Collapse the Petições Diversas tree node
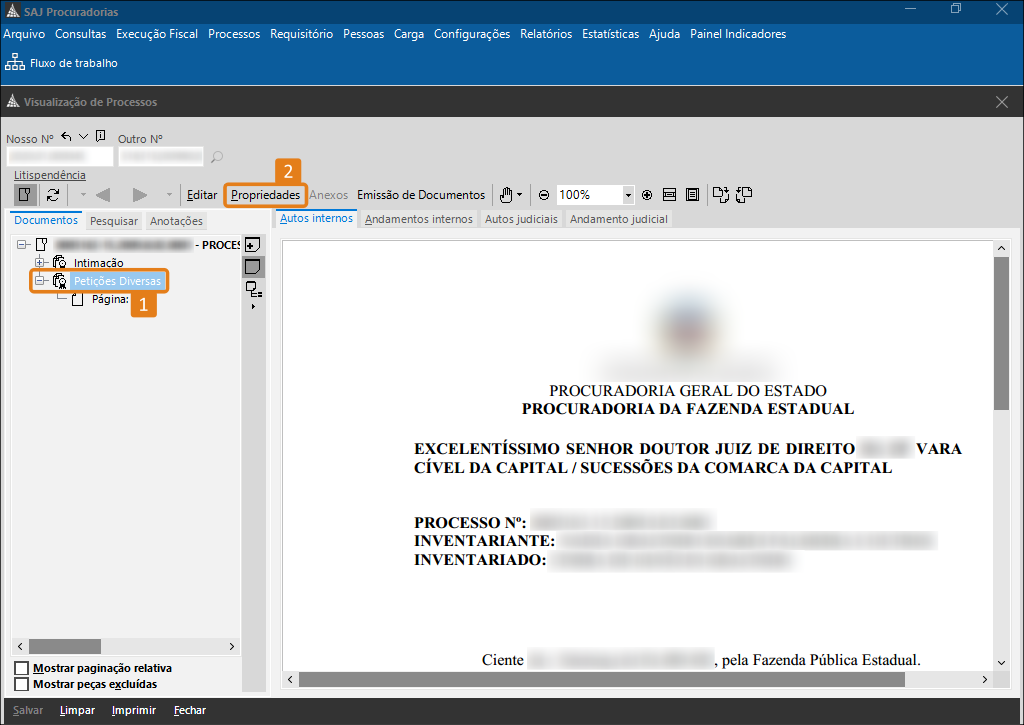 point(41,281)
